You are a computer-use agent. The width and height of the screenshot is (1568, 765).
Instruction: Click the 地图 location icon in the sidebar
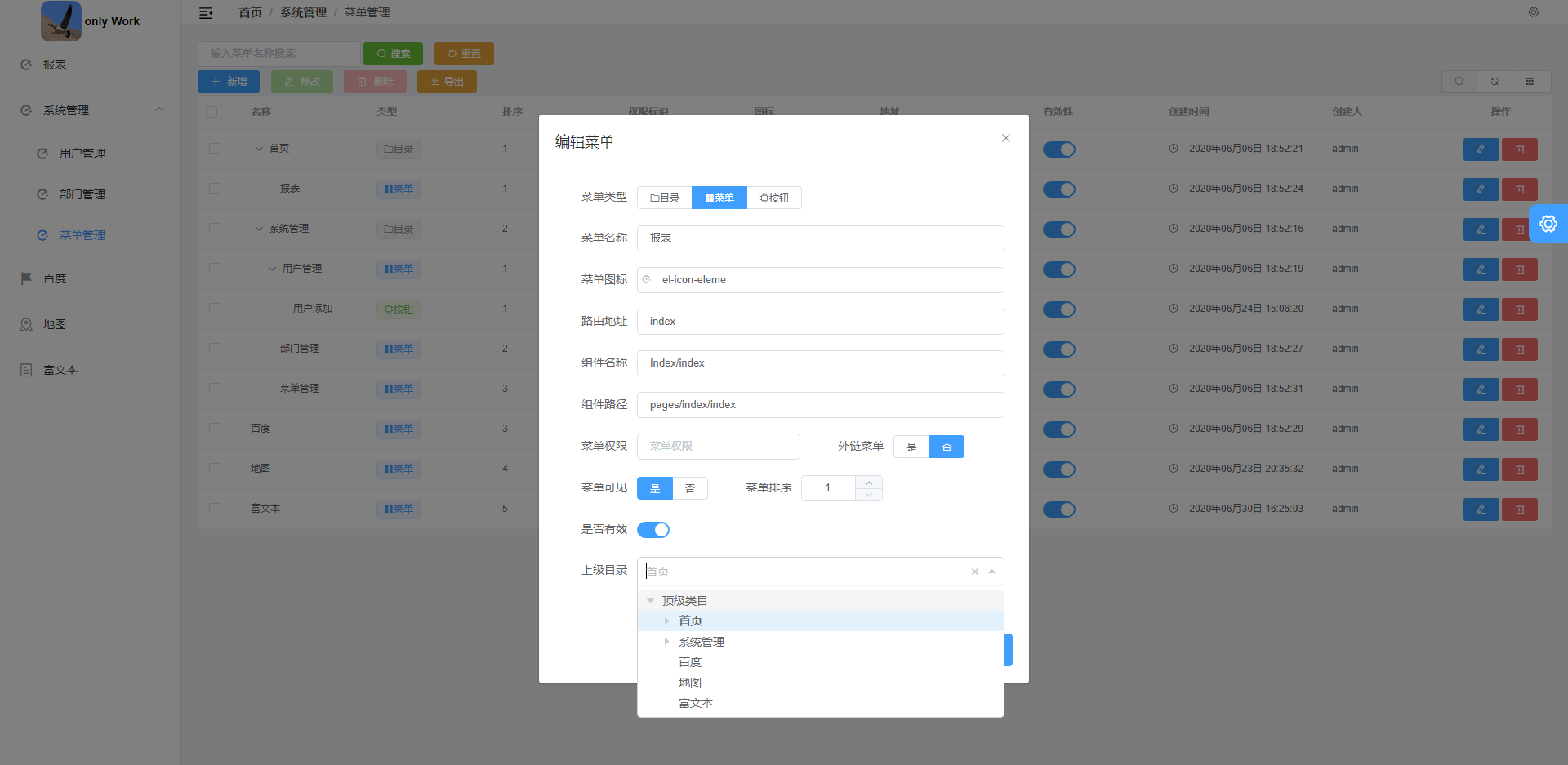pos(26,324)
